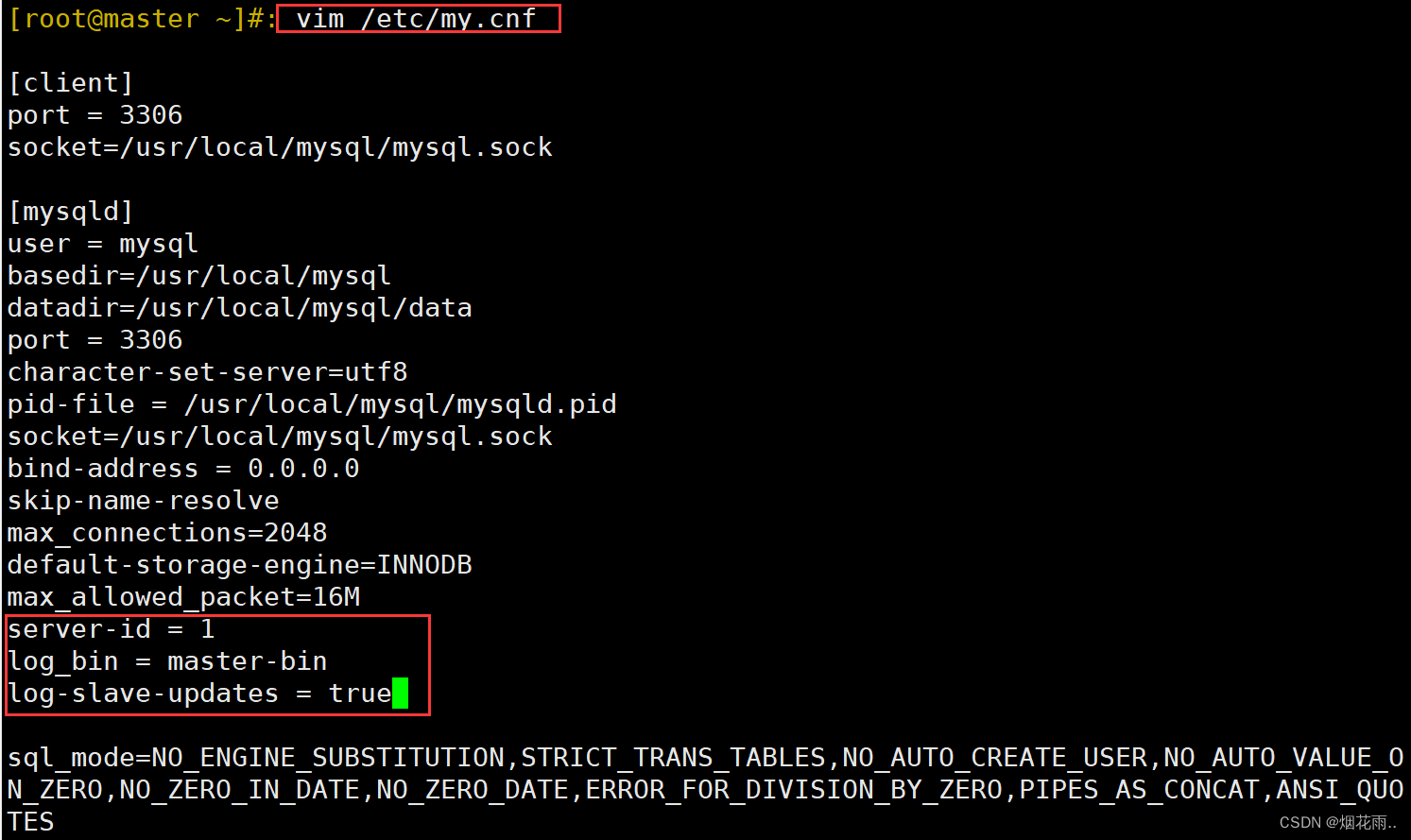
Task: Click the first socket=/usr/local/mysql/mysql.sock line under [client]
Action: pyautogui.click(x=280, y=147)
